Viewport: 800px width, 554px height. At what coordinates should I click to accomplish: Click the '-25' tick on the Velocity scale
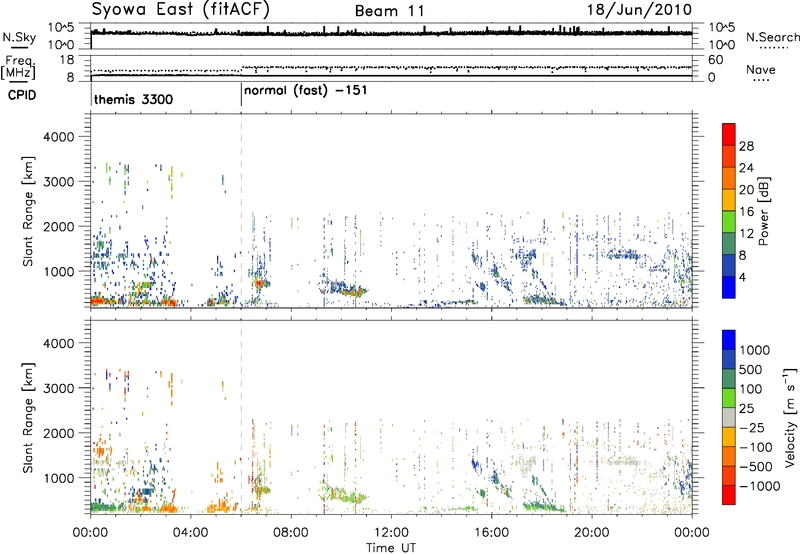point(752,428)
